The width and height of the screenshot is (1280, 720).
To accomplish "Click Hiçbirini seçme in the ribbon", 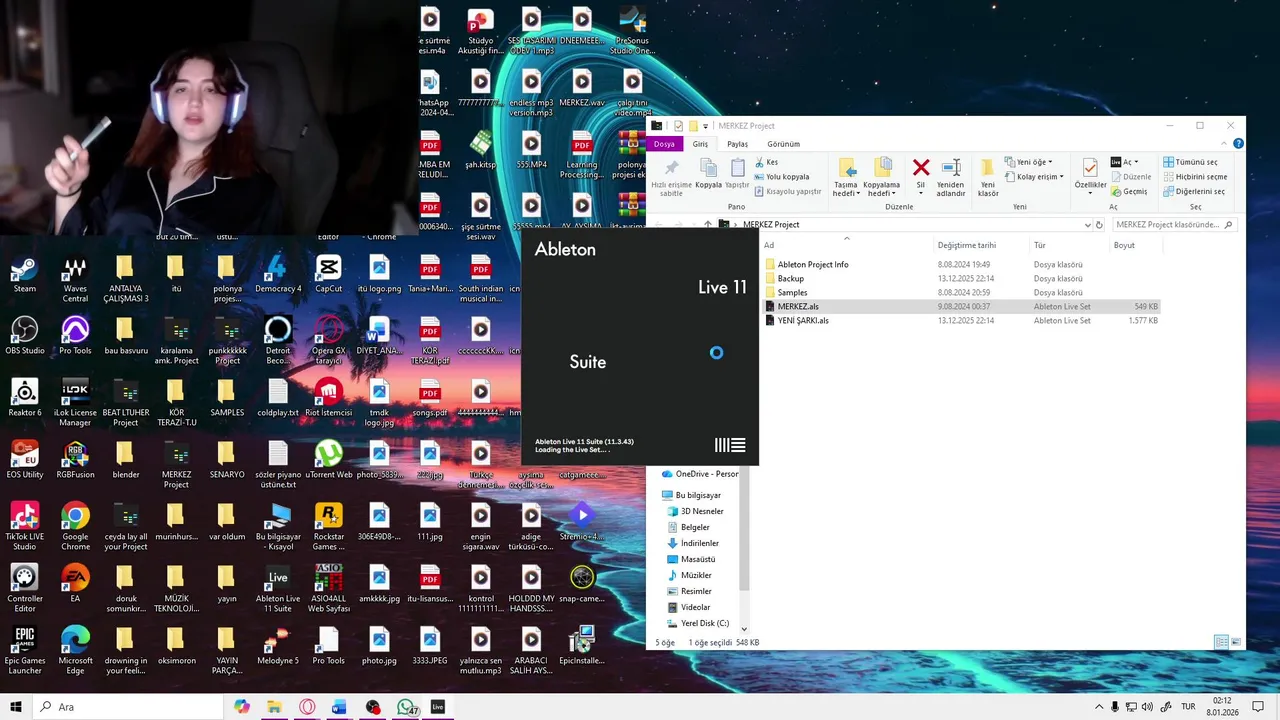I will (1195, 177).
